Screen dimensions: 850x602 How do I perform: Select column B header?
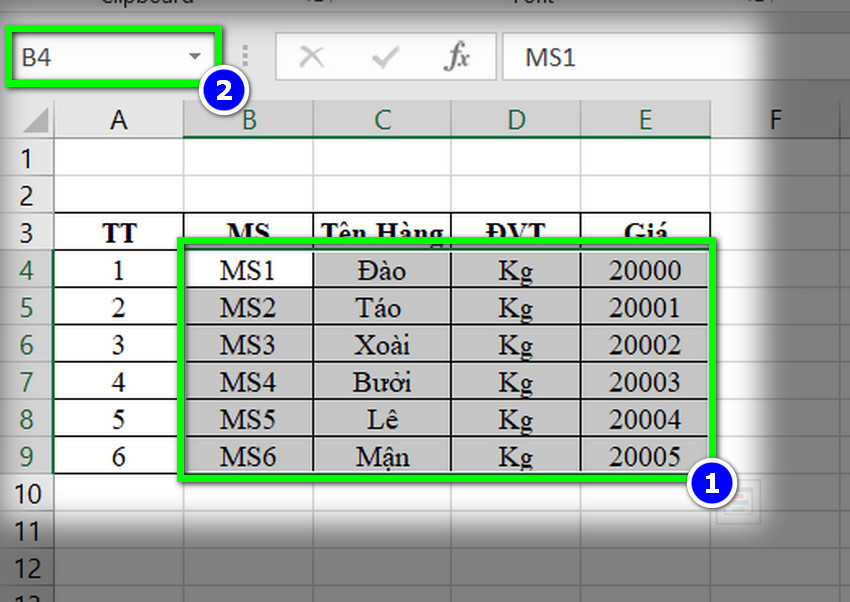248,119
